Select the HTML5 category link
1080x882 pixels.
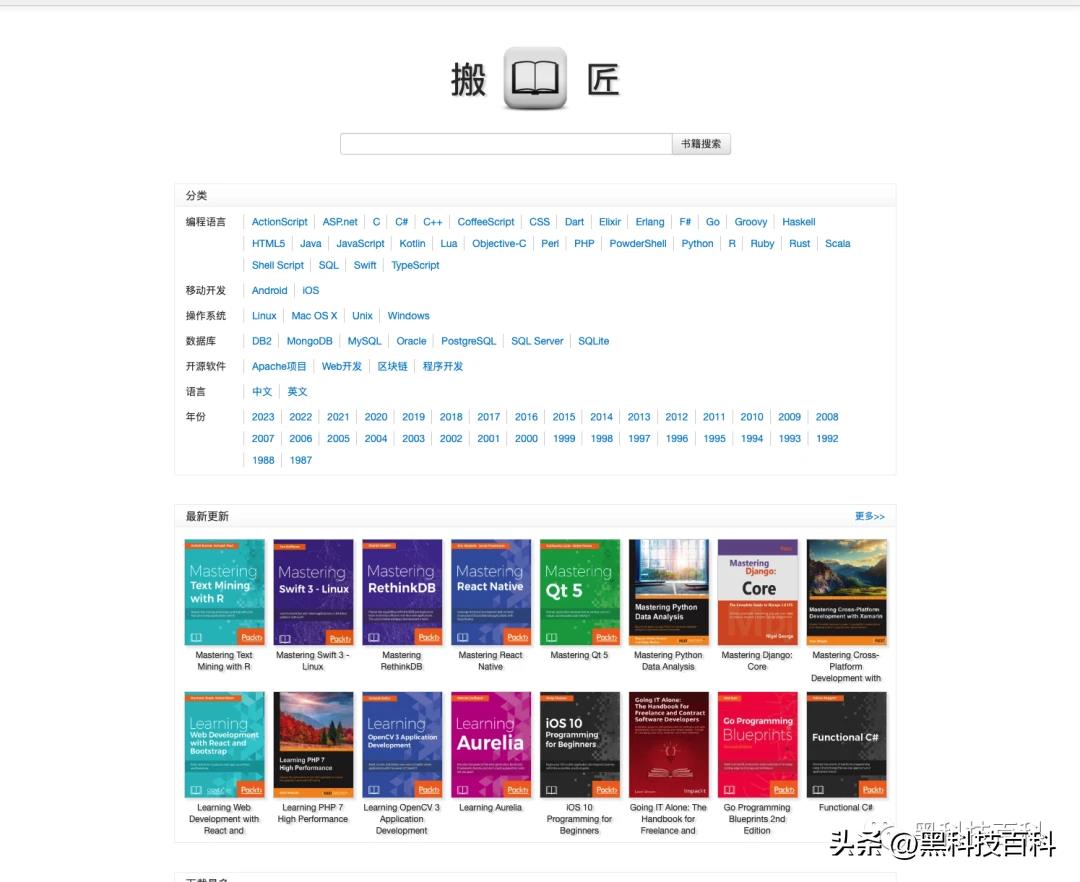[x=268, y=243]
